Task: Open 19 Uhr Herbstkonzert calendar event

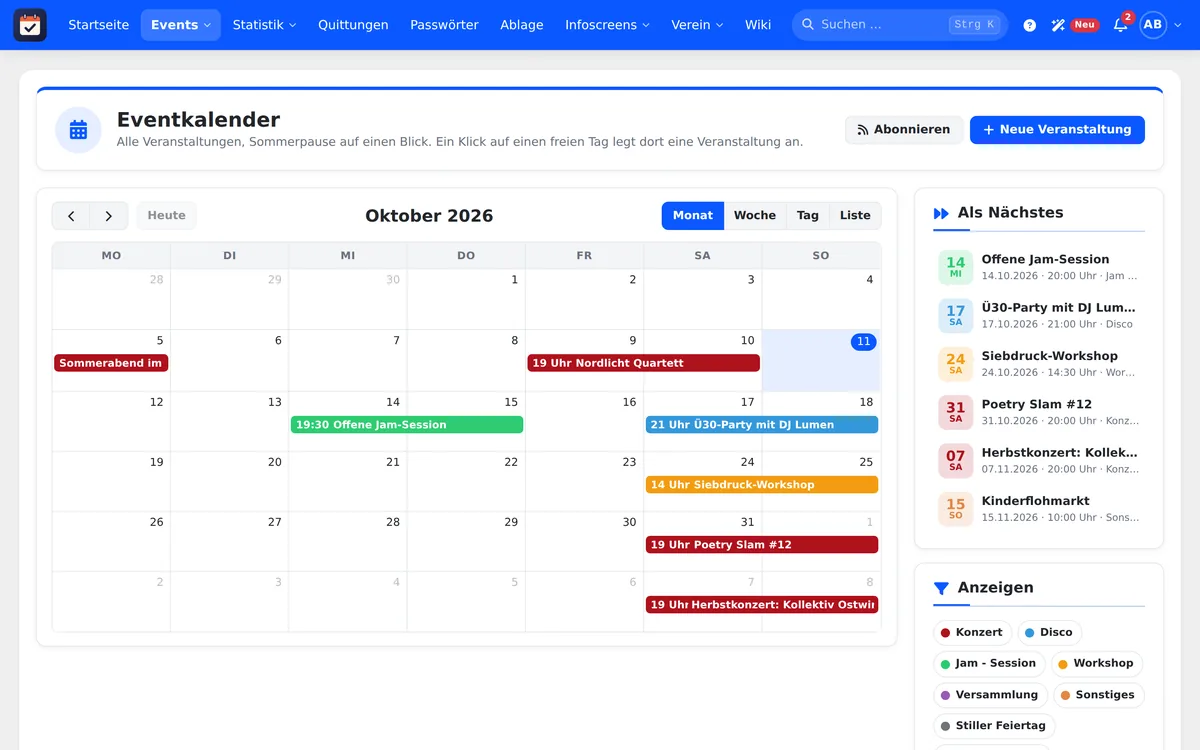Action: click(x=762, y=605)
